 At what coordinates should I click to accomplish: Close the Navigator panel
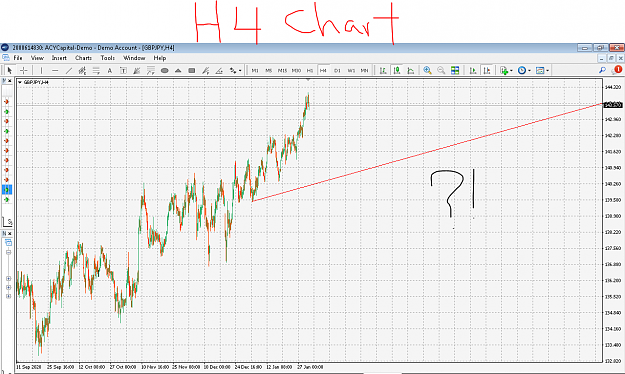(x=10, y=234)
